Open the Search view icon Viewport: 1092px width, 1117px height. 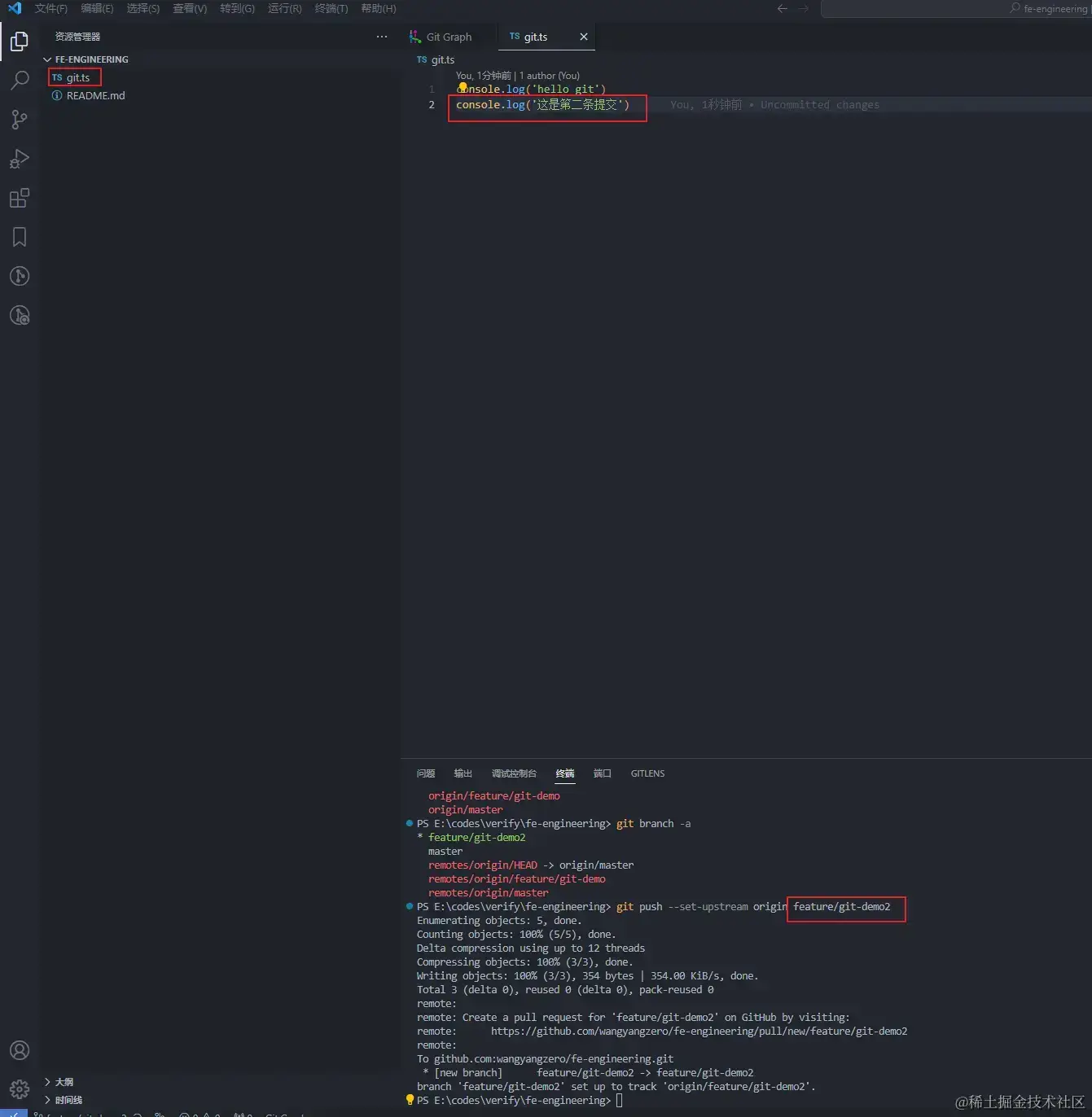point(20,80)
